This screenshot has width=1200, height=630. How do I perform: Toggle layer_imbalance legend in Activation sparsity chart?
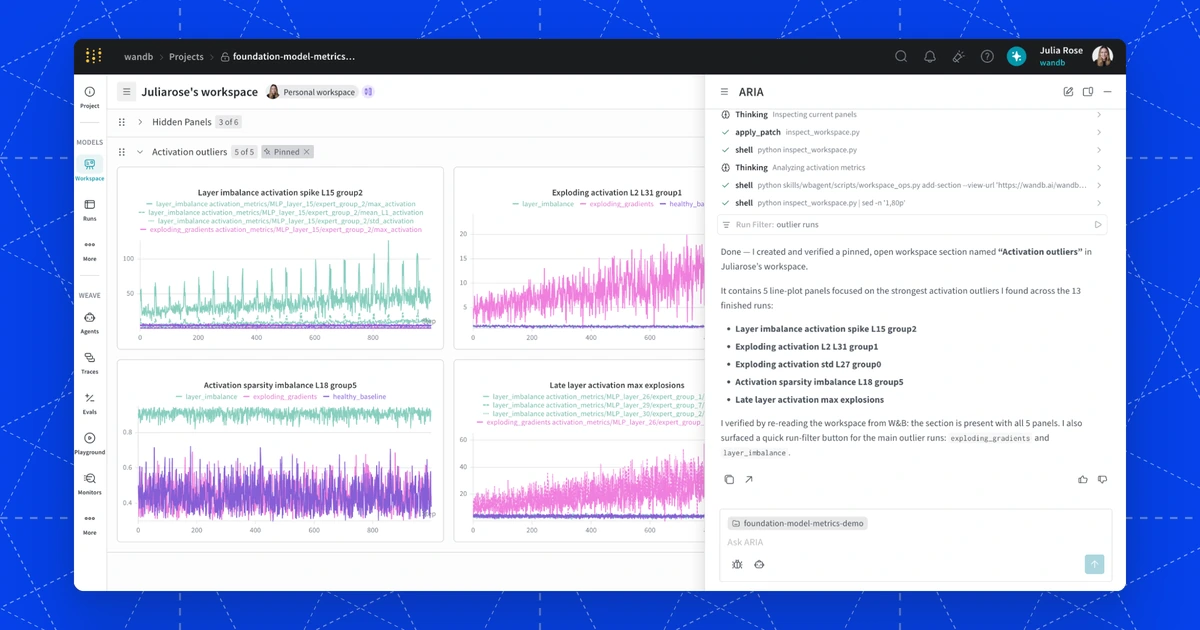click(x=206, y=397)
